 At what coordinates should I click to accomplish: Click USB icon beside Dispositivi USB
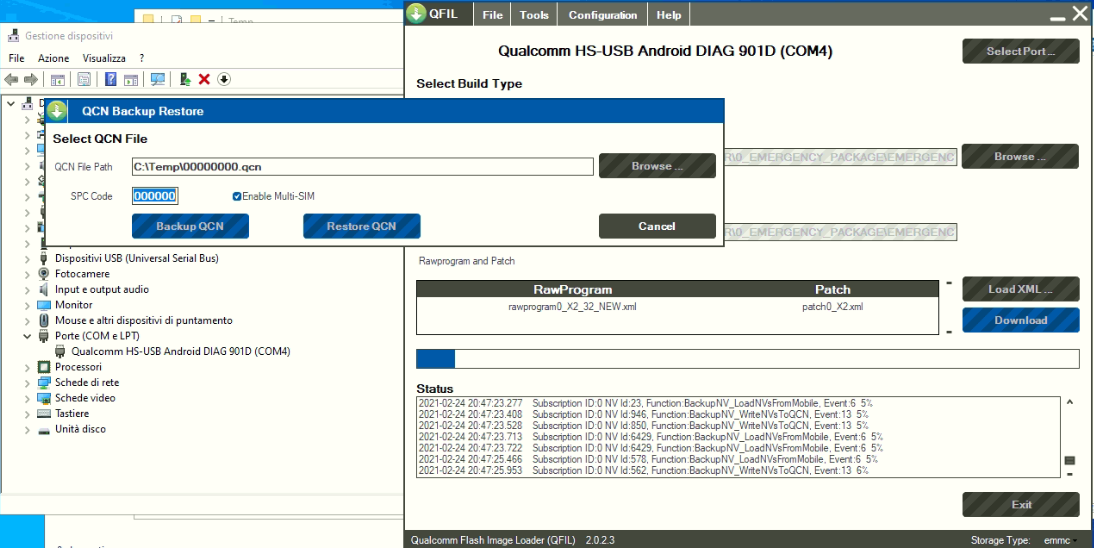(44, 258)
